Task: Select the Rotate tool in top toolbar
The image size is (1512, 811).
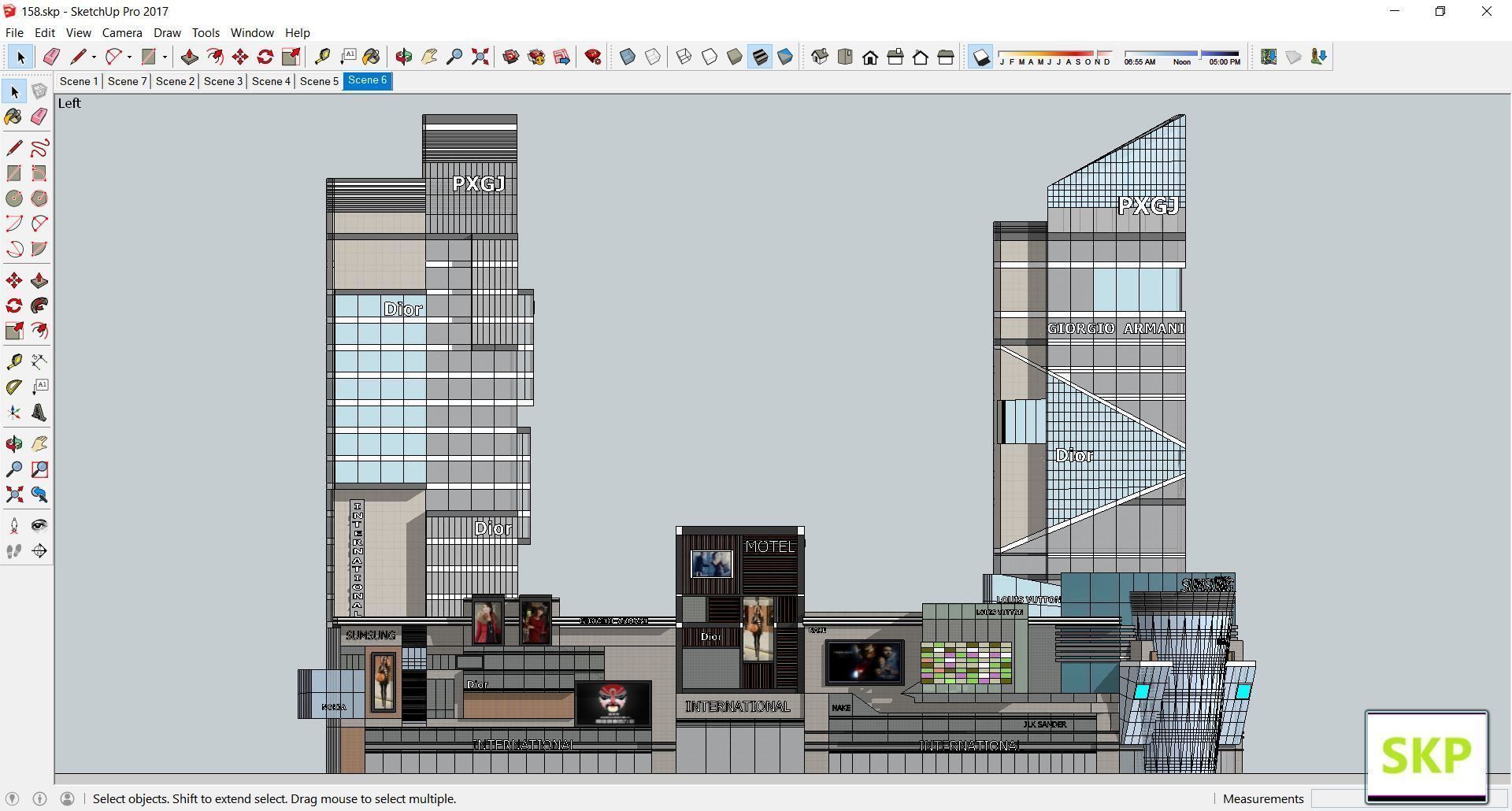Action: (x=265, y=57)
